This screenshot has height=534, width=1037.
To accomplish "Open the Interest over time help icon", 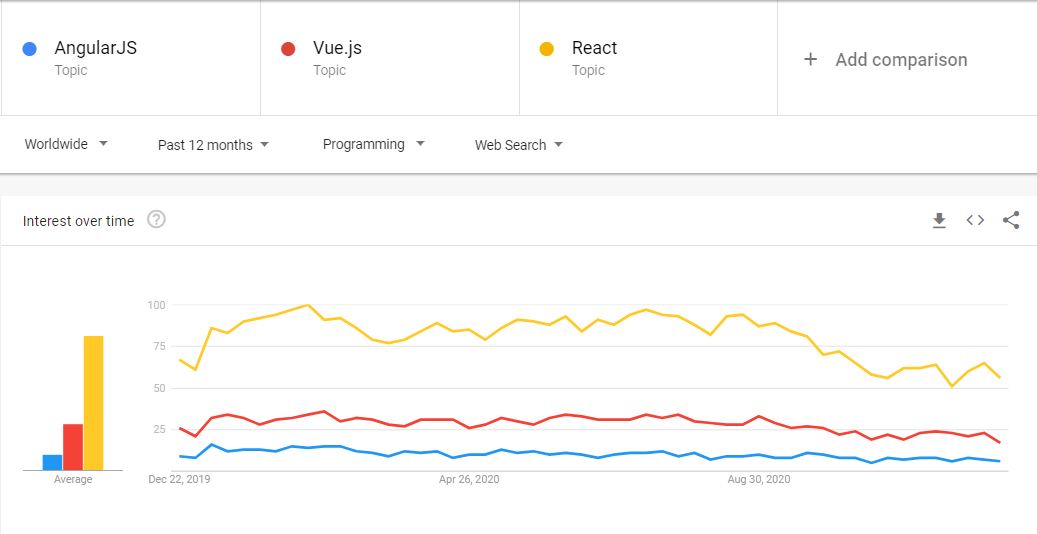I will (x=156, y=220).
